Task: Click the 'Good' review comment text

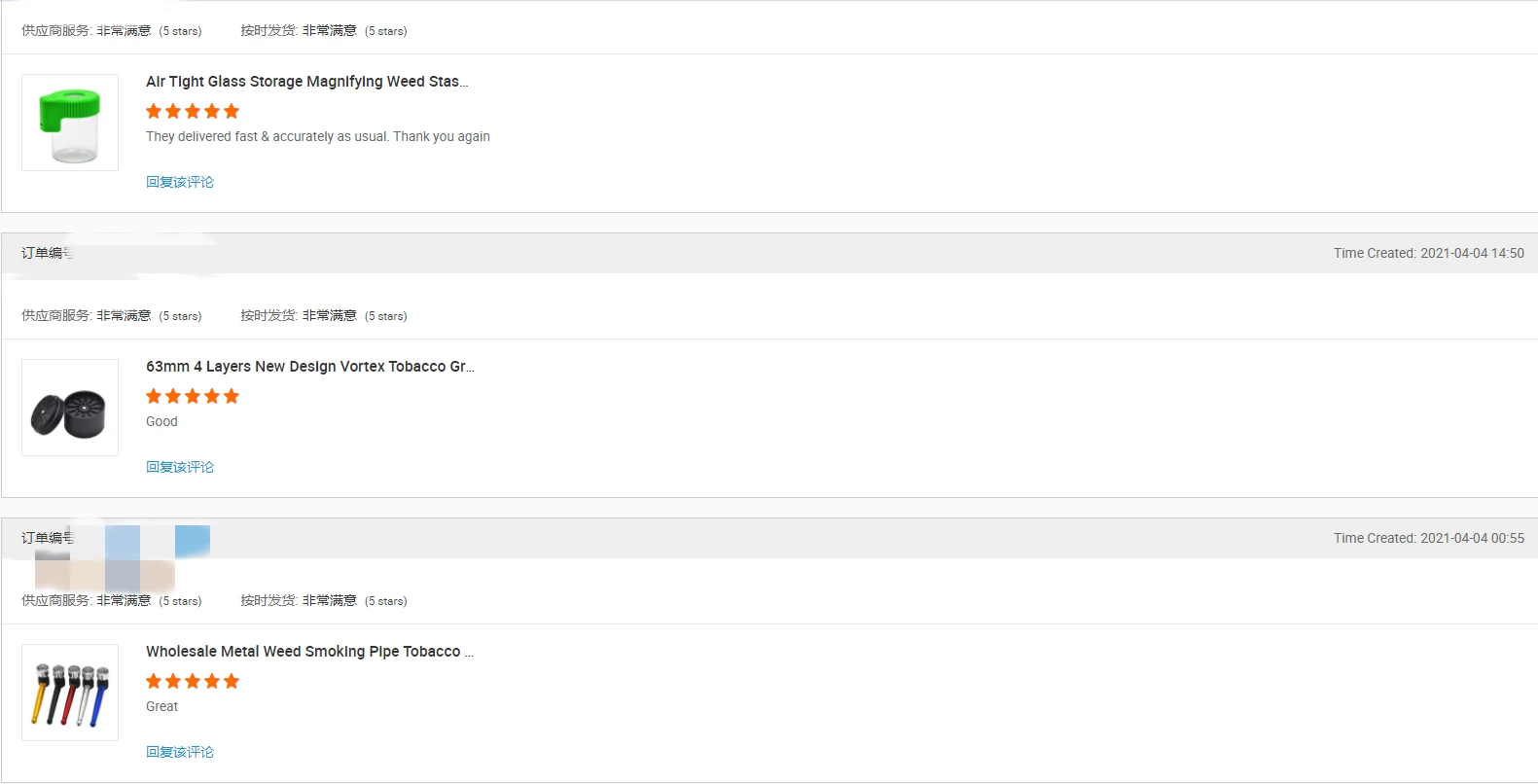Action: click(161, 421)
